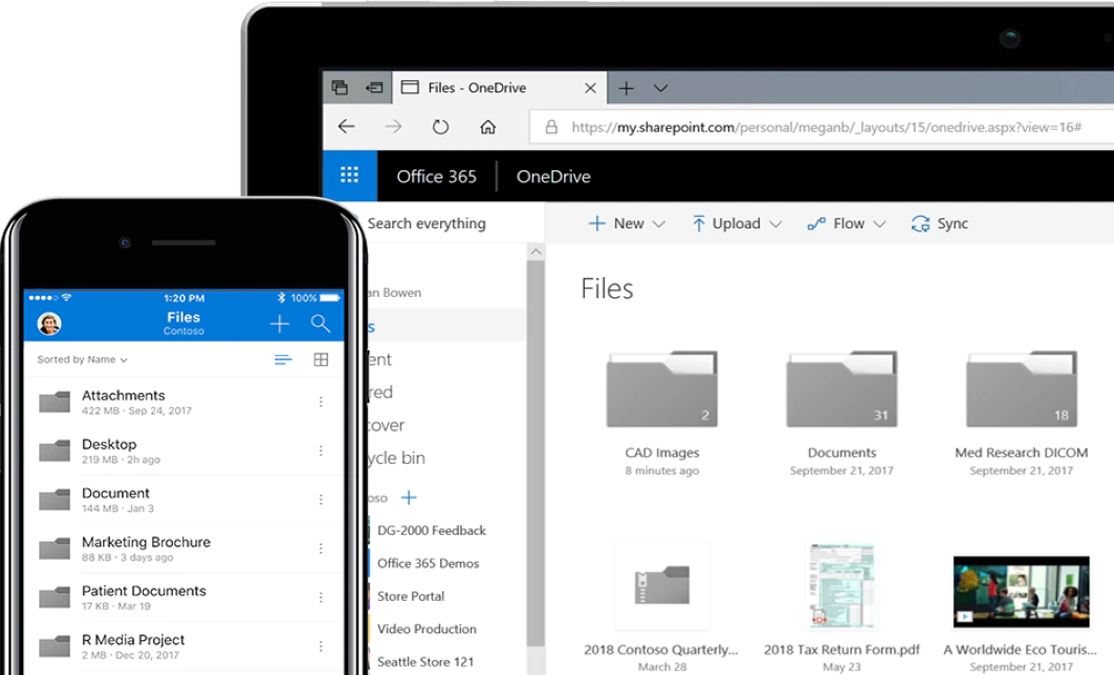Open more options for Document folder

click(321, 500)
